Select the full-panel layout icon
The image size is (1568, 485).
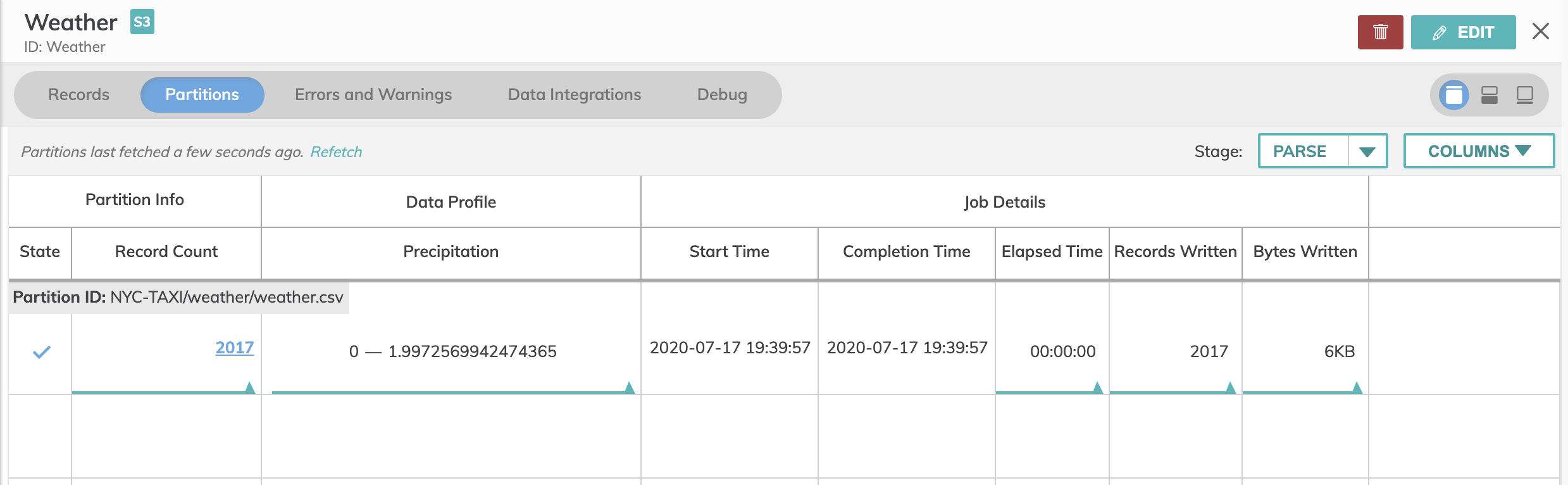tap(1453, 96)
